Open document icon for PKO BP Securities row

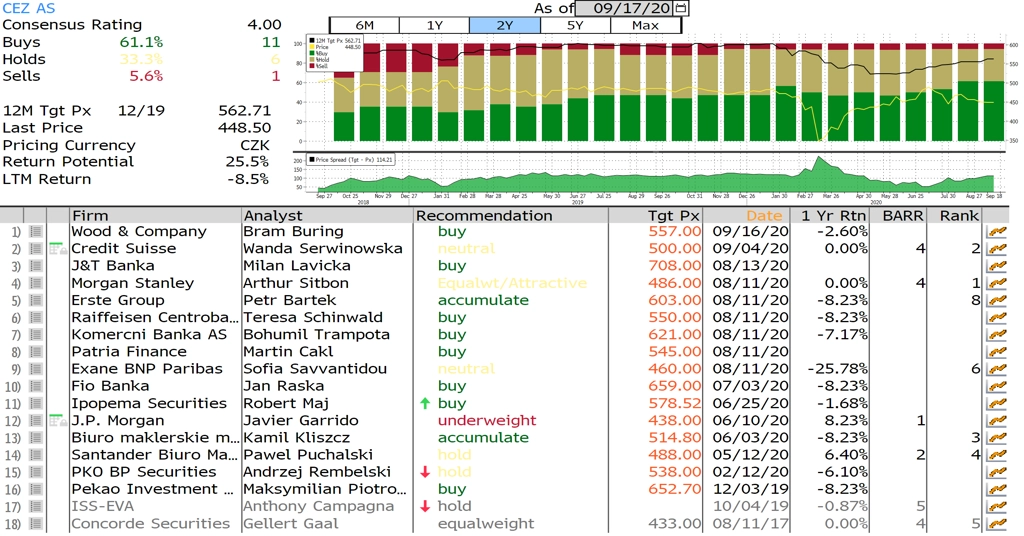(x=35, y=472)
